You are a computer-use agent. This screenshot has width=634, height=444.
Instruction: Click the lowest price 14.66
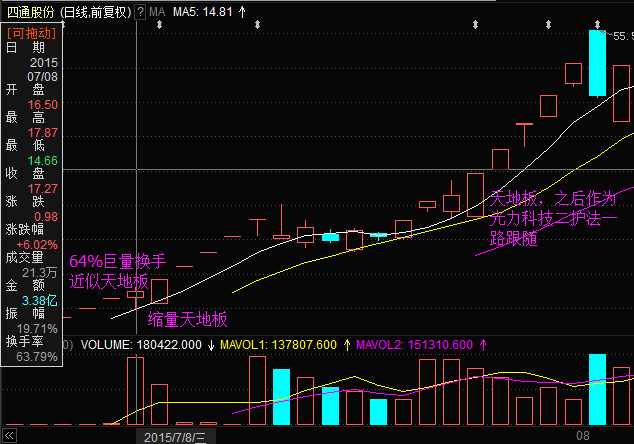point(43,161)
